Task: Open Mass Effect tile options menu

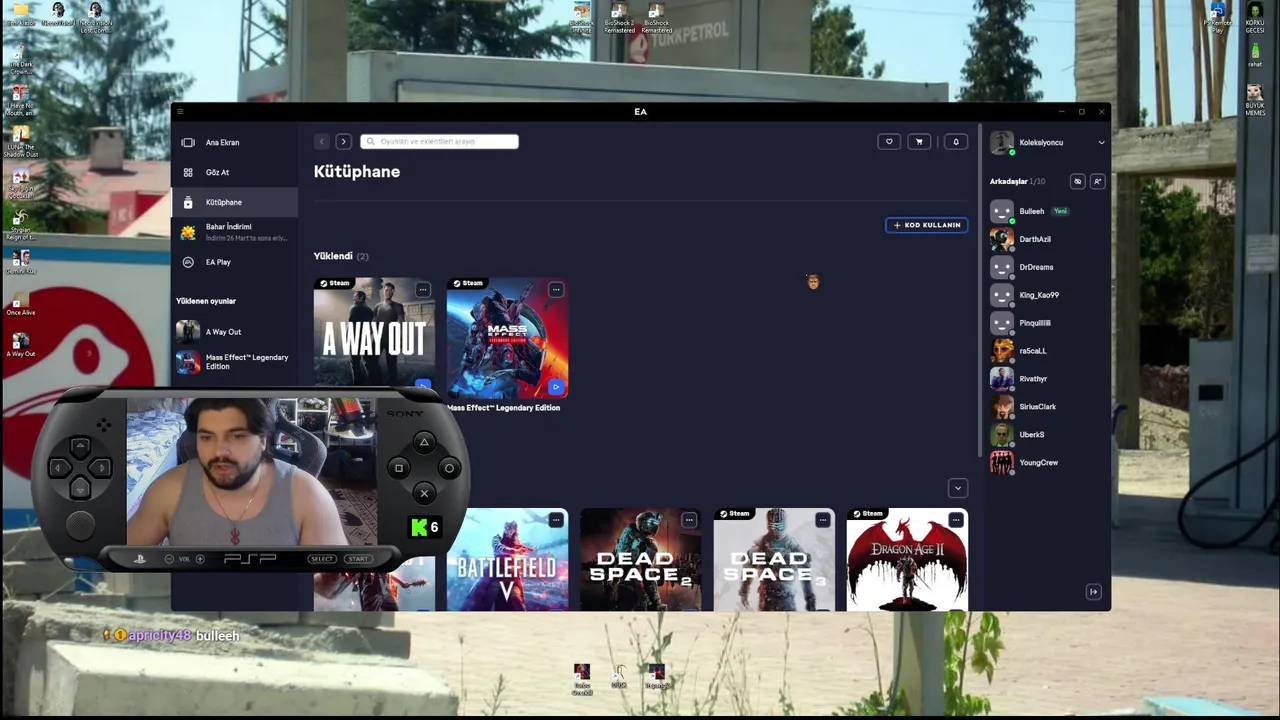Action: [x=556, y=290]
